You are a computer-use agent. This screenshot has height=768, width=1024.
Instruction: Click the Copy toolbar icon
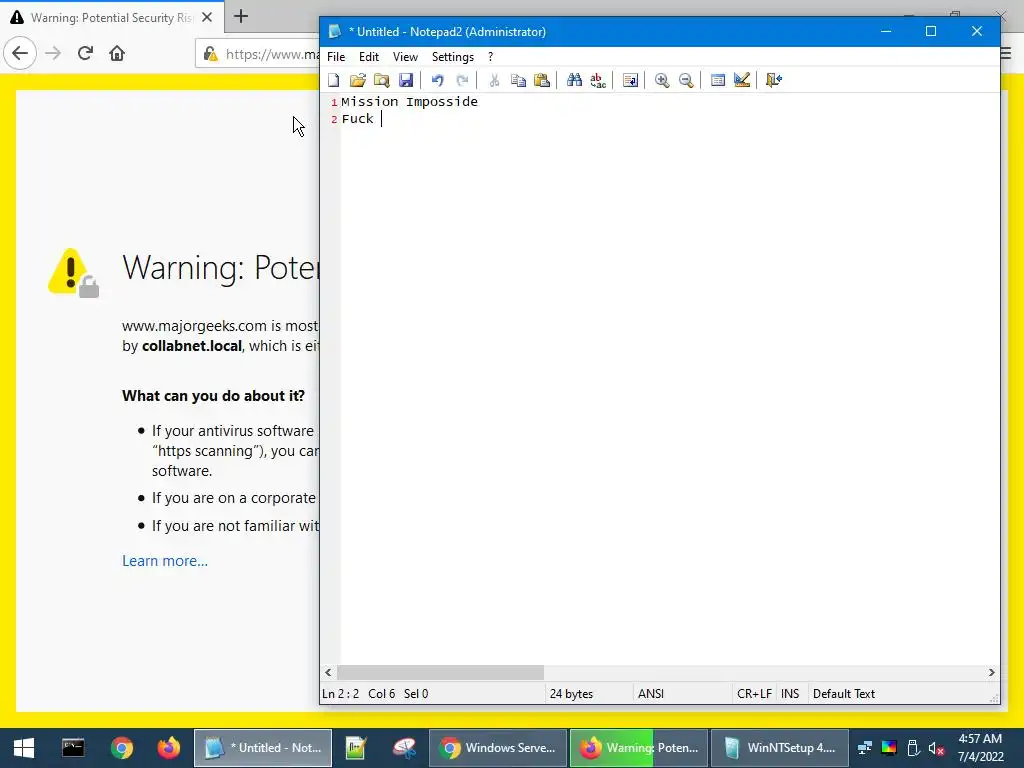click(x=519, y=80)
